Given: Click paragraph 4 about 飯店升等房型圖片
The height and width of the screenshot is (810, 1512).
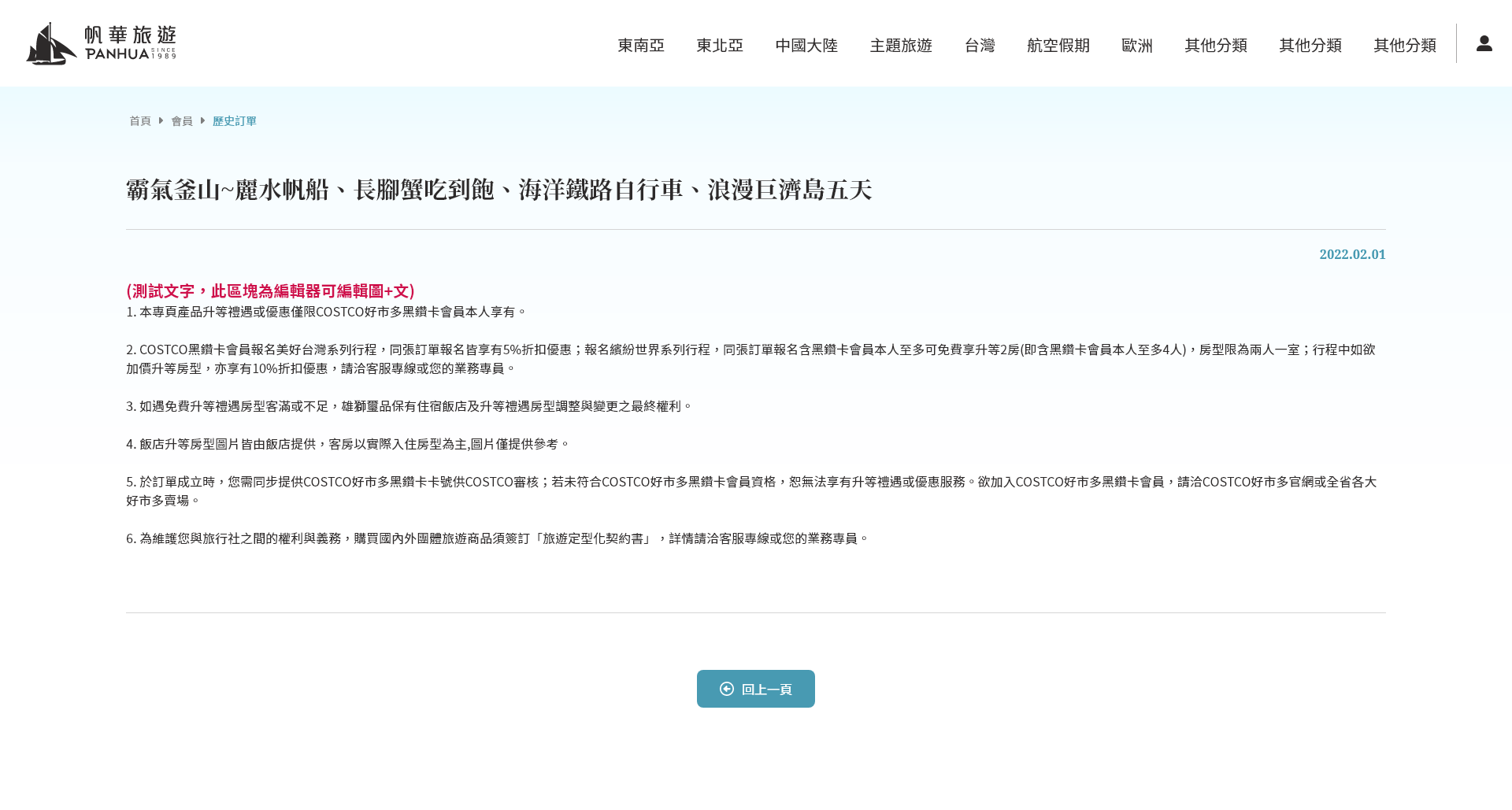Looking at the screenshot, I should coord(348,444).
